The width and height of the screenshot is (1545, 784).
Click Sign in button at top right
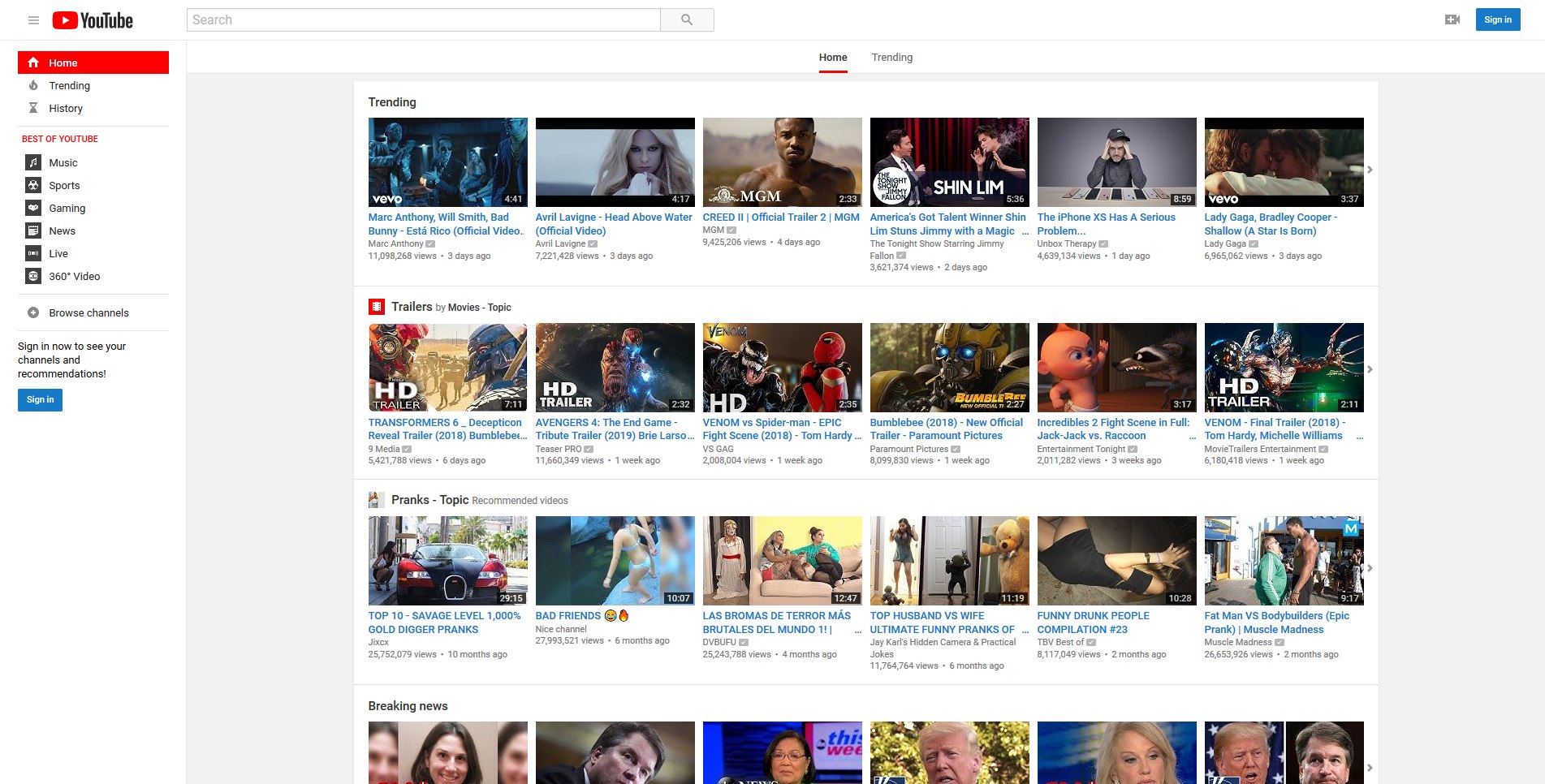tap(1497, 19)
